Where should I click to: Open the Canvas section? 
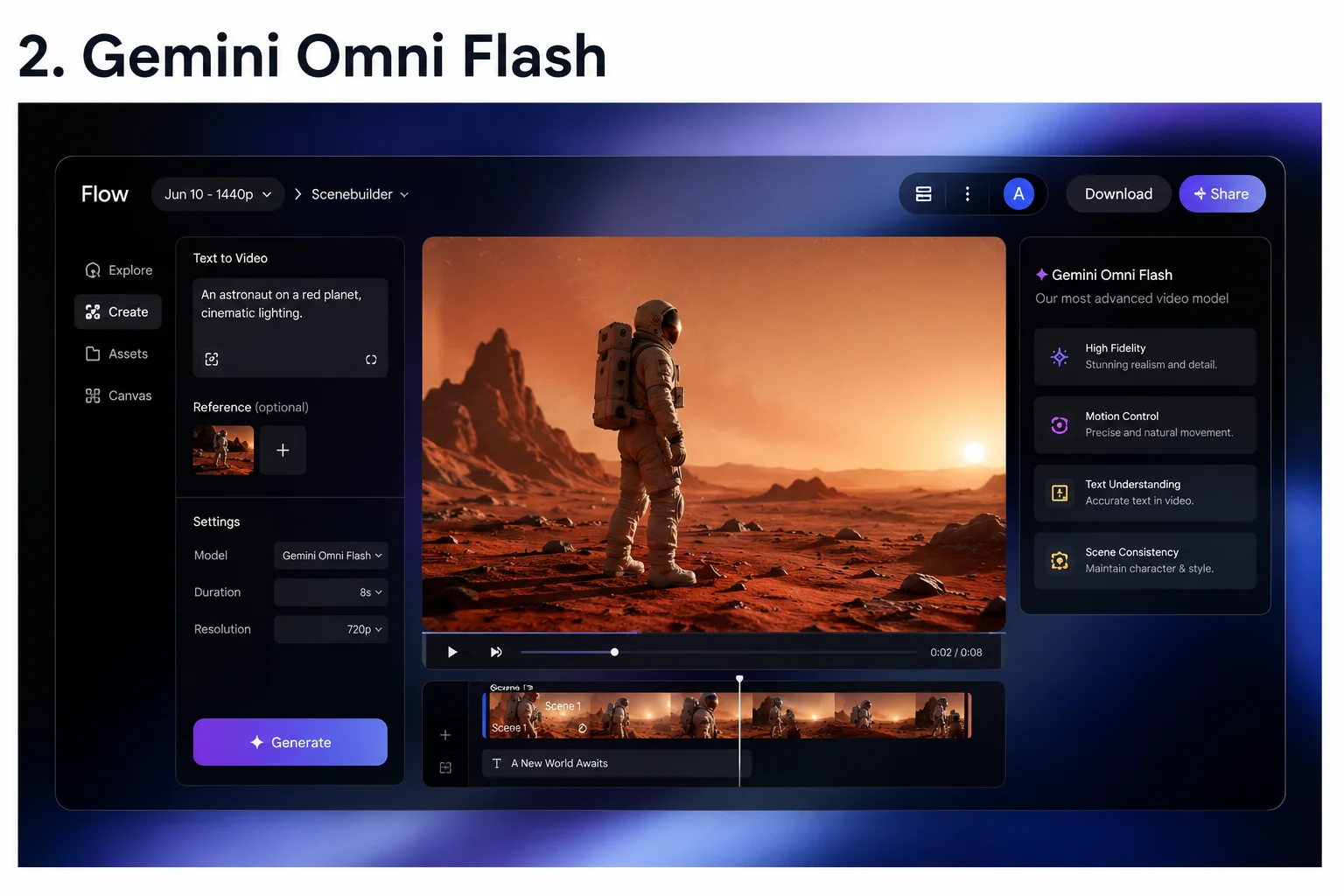tap(118, 396)
